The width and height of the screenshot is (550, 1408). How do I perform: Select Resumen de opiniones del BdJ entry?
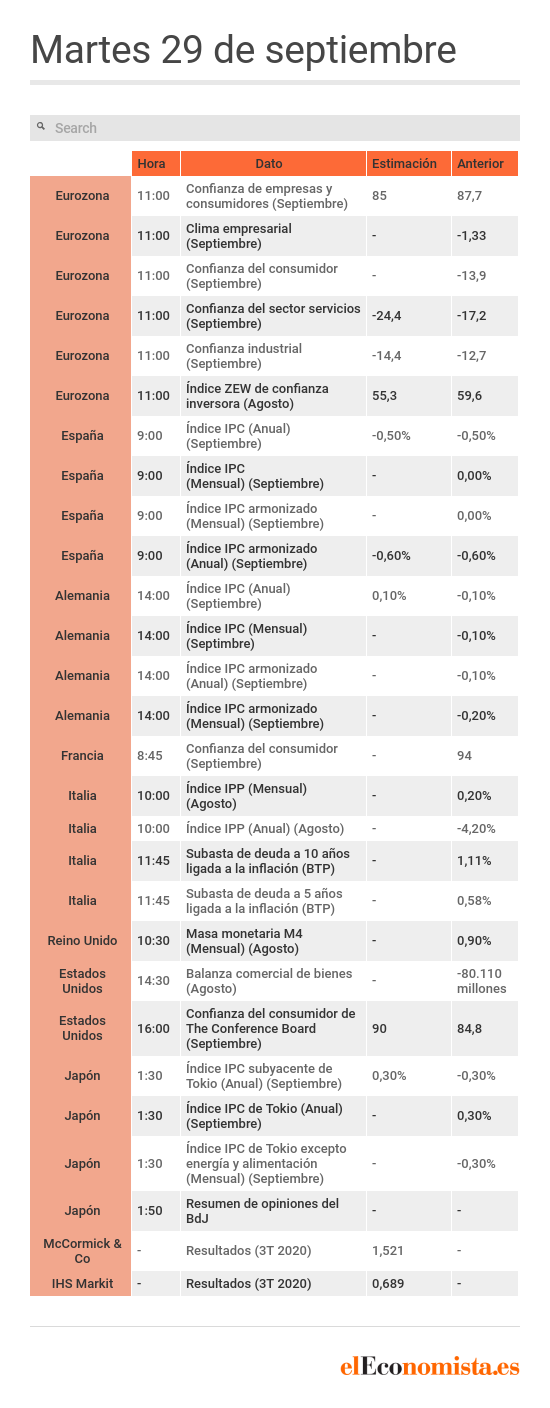pos(262,1211)
